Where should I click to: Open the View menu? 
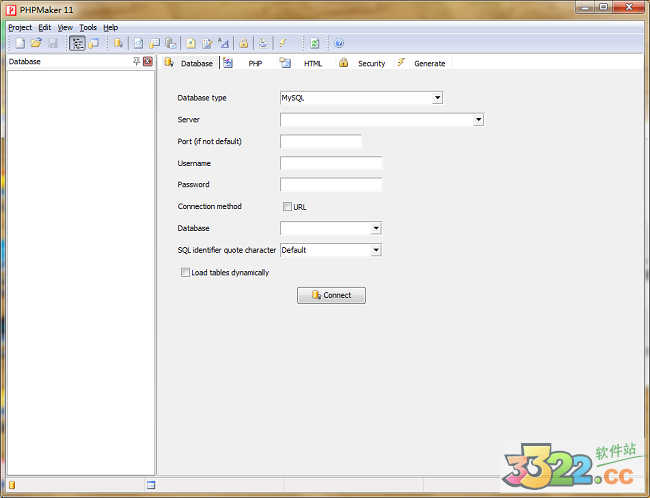point(65,27)
